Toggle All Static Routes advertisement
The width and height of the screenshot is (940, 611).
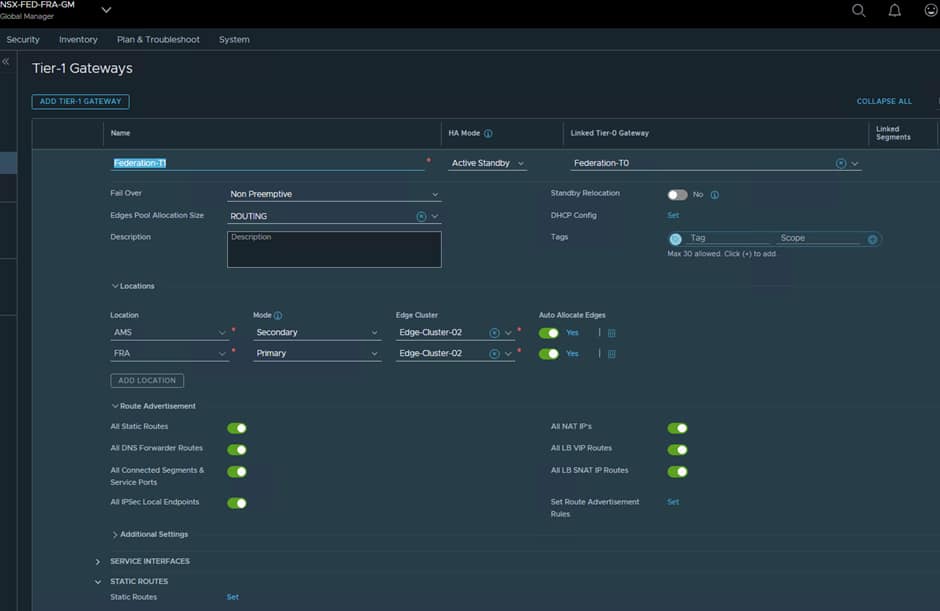(237, 428)
